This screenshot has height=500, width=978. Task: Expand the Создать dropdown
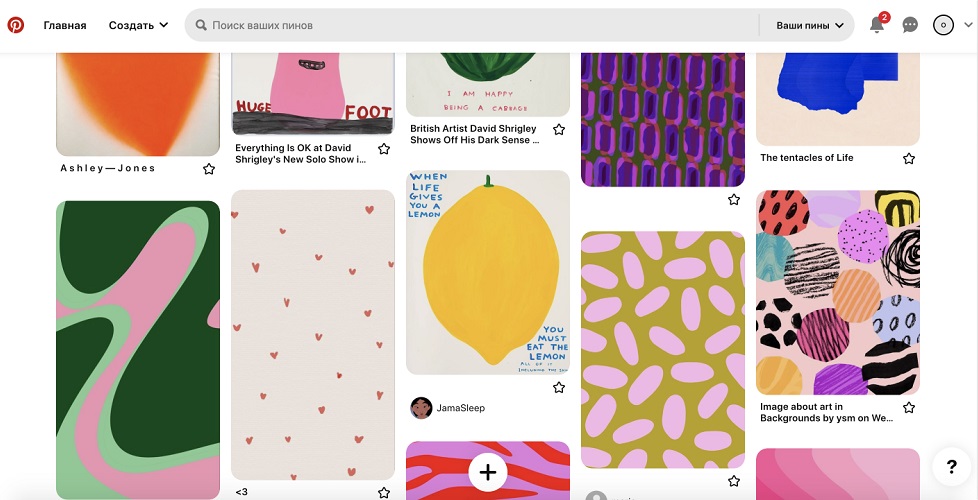(x=138, y=25)
